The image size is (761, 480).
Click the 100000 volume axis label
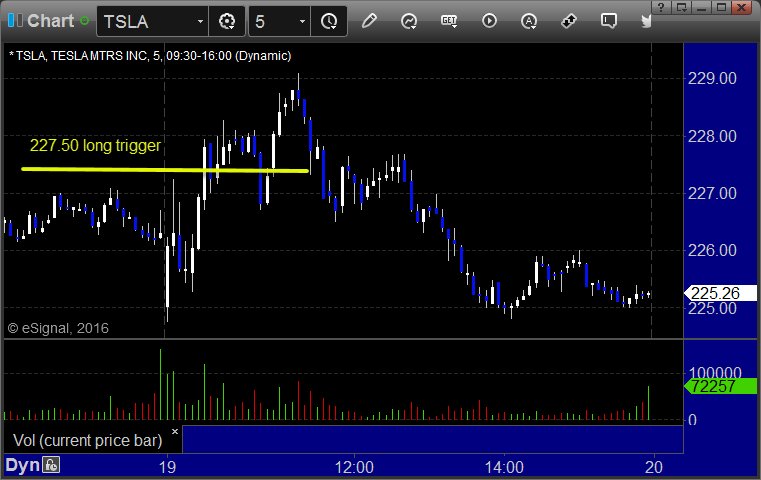pos(715,372)
